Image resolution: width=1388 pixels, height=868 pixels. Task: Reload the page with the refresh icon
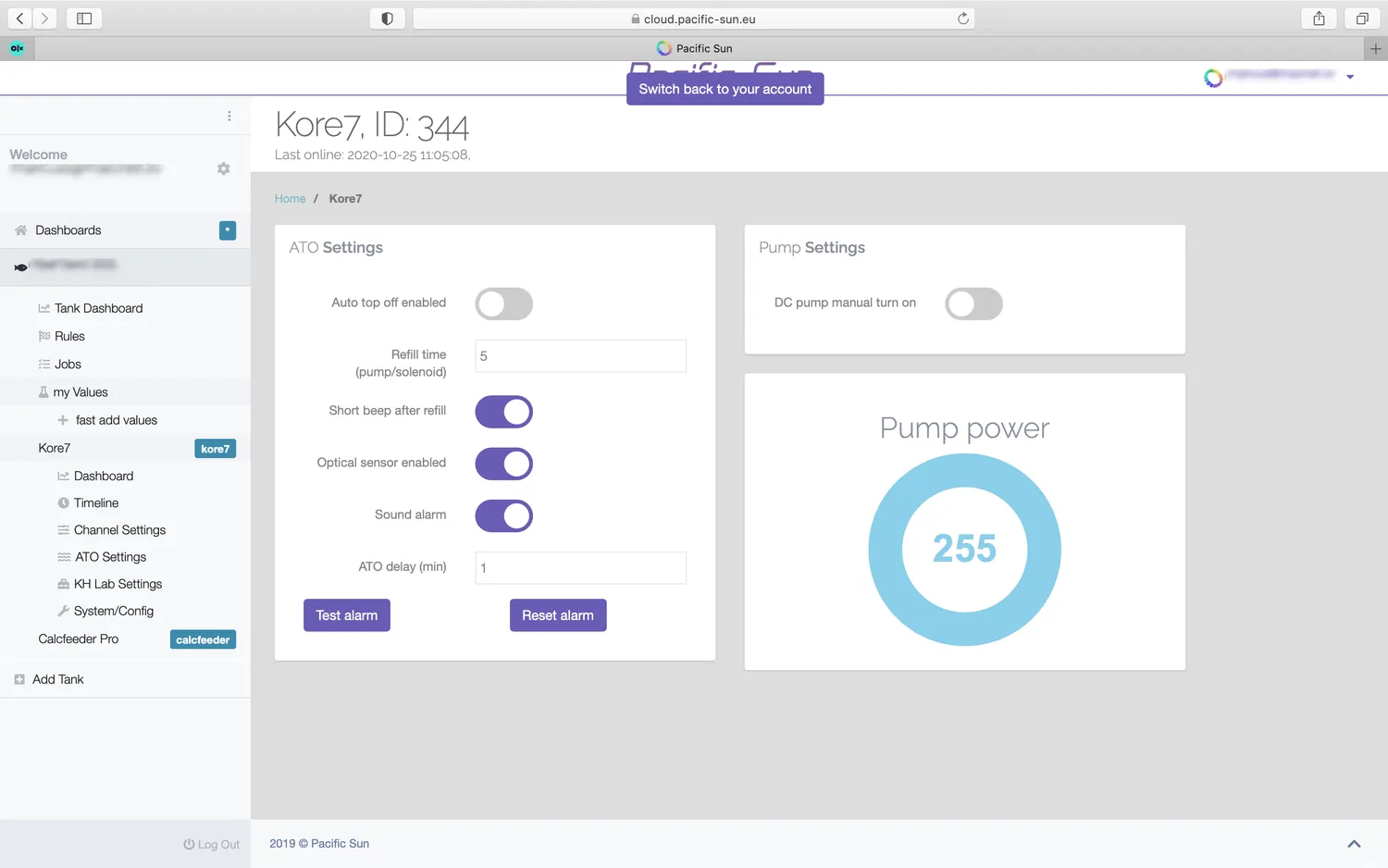tap(963, 19)
